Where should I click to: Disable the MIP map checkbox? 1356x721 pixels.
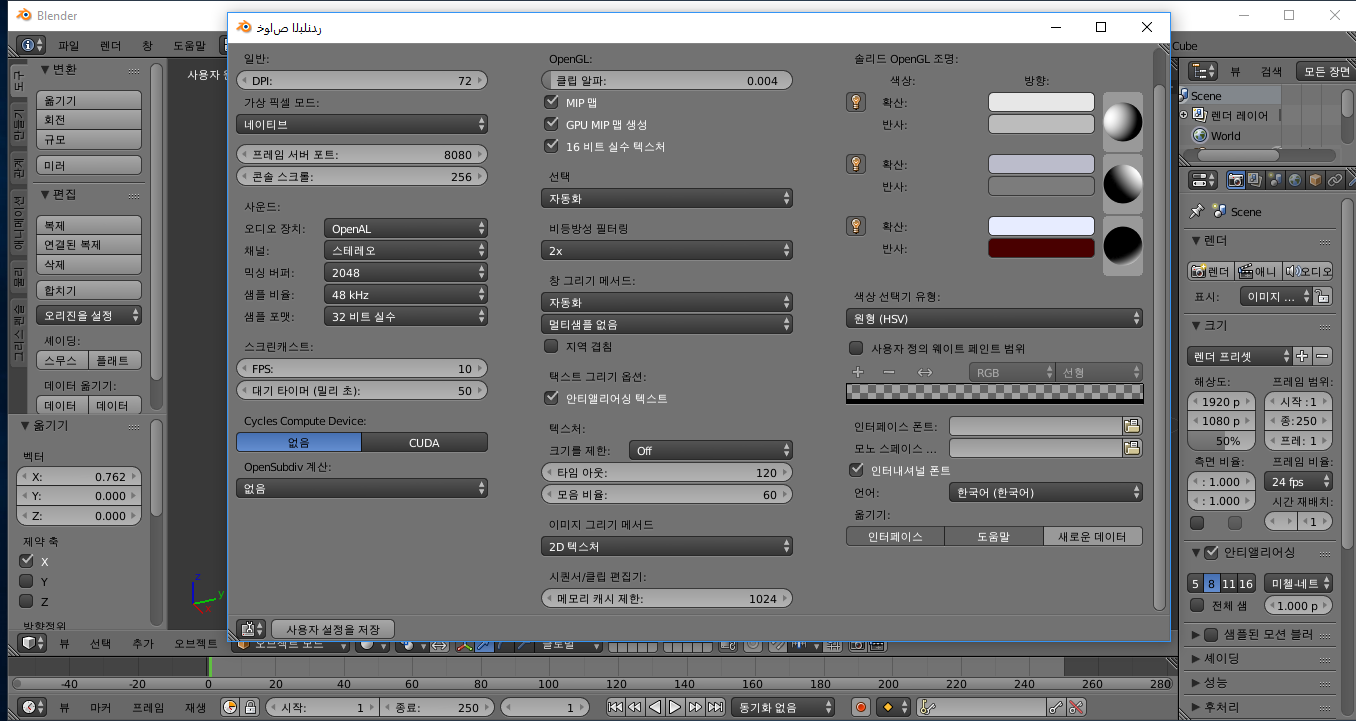pyautogui.click(x=551, y=102)
